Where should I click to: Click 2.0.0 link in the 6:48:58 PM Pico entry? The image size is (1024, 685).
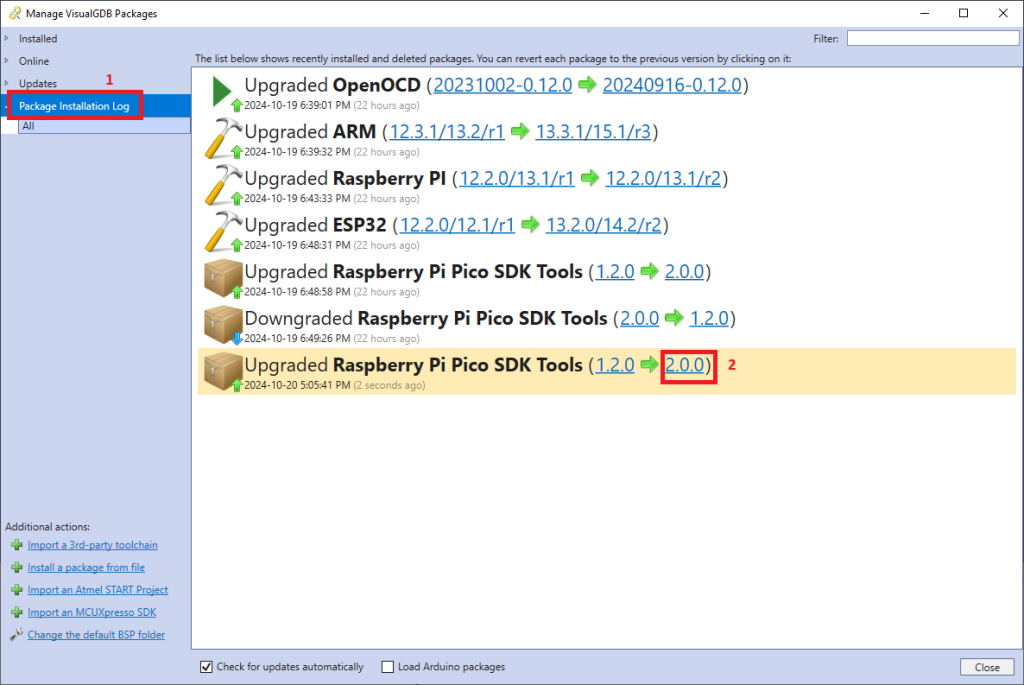[x=684, y=272]
